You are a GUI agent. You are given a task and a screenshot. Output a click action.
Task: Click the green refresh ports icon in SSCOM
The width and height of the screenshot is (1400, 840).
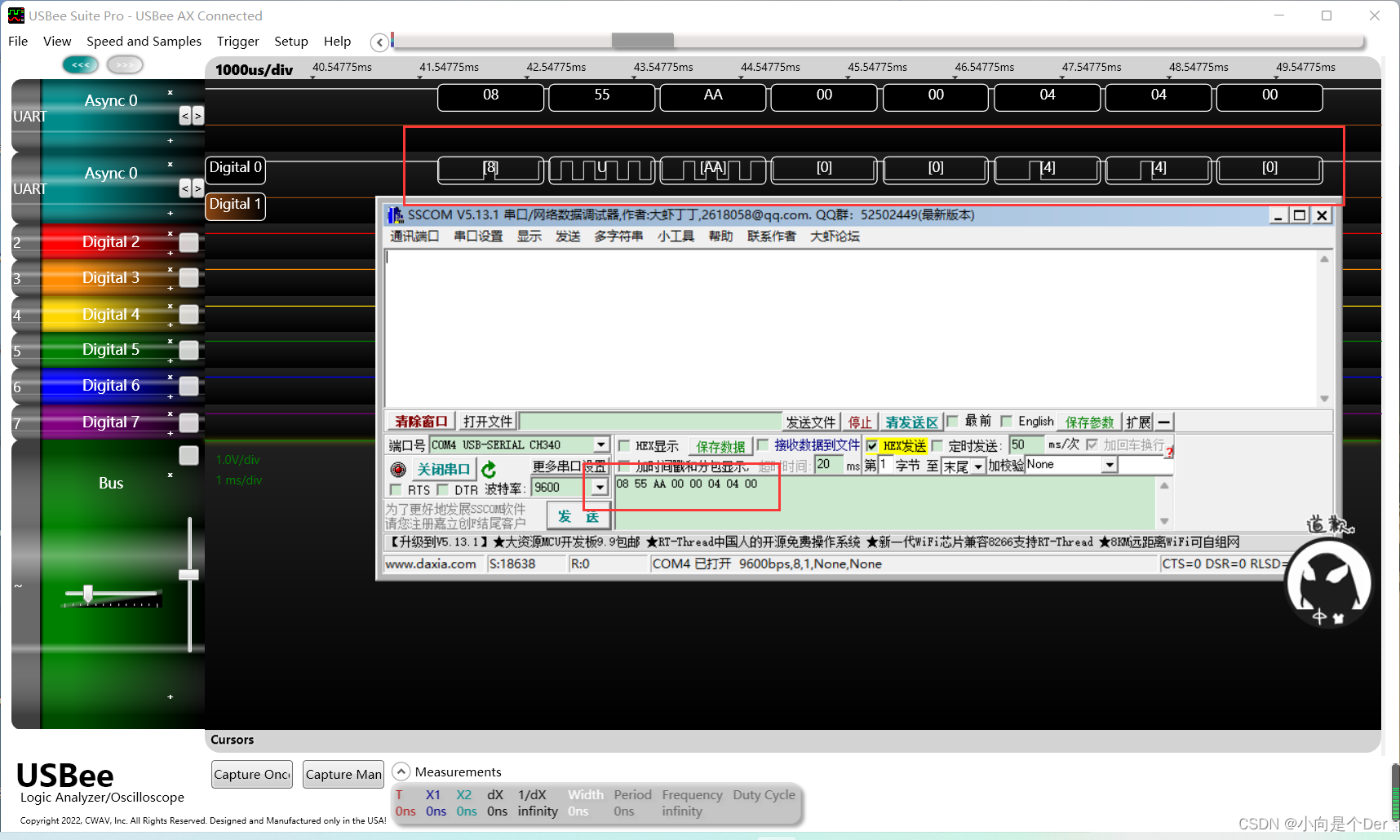point(489,469)
